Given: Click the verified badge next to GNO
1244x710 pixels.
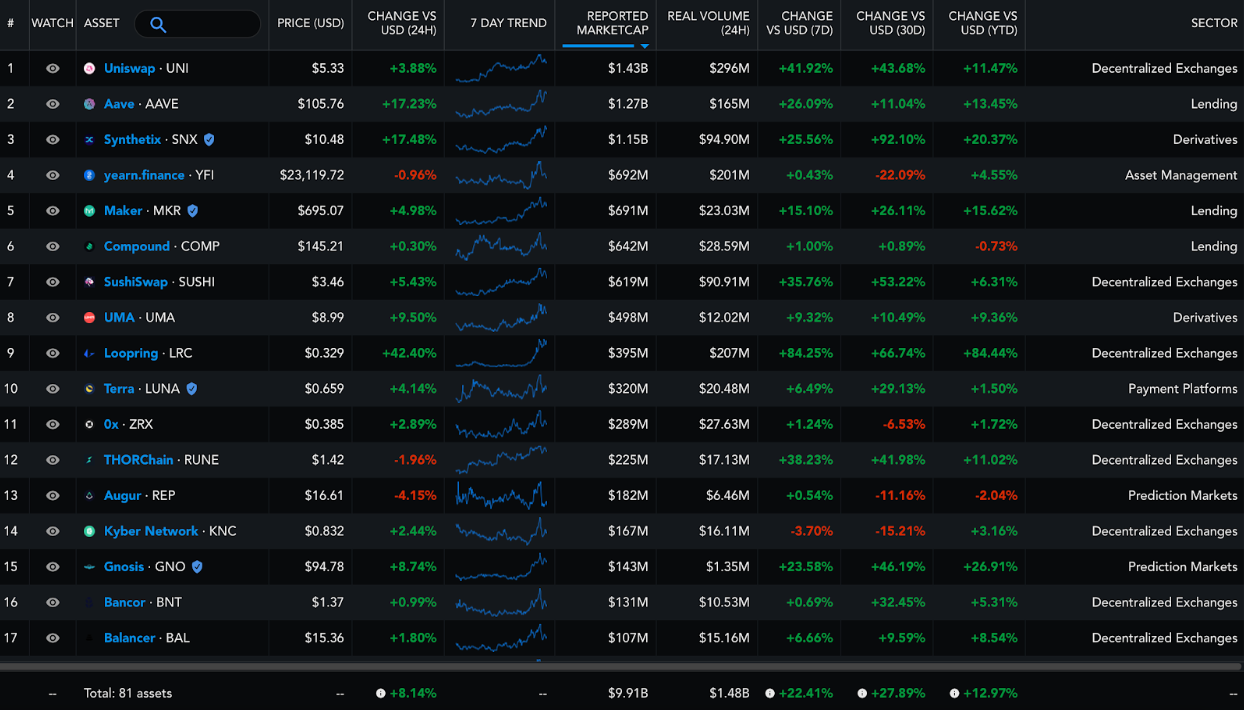Looking at the screenshot, I should tap(197, 567).
